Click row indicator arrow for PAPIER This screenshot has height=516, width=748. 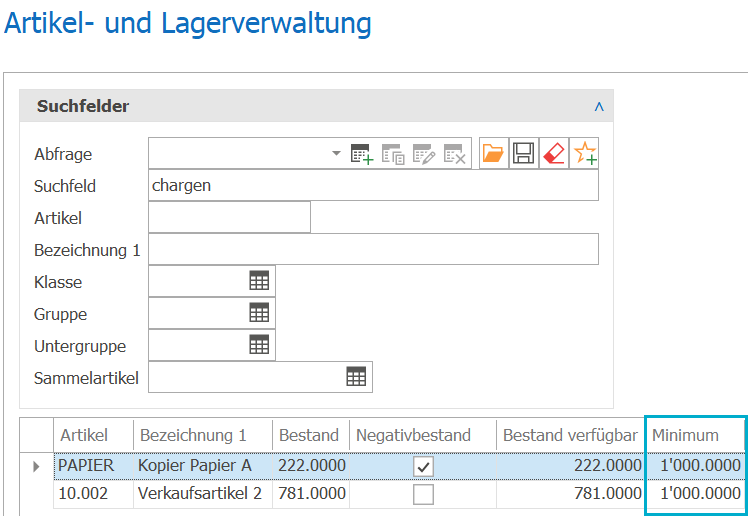click(36, 466)
